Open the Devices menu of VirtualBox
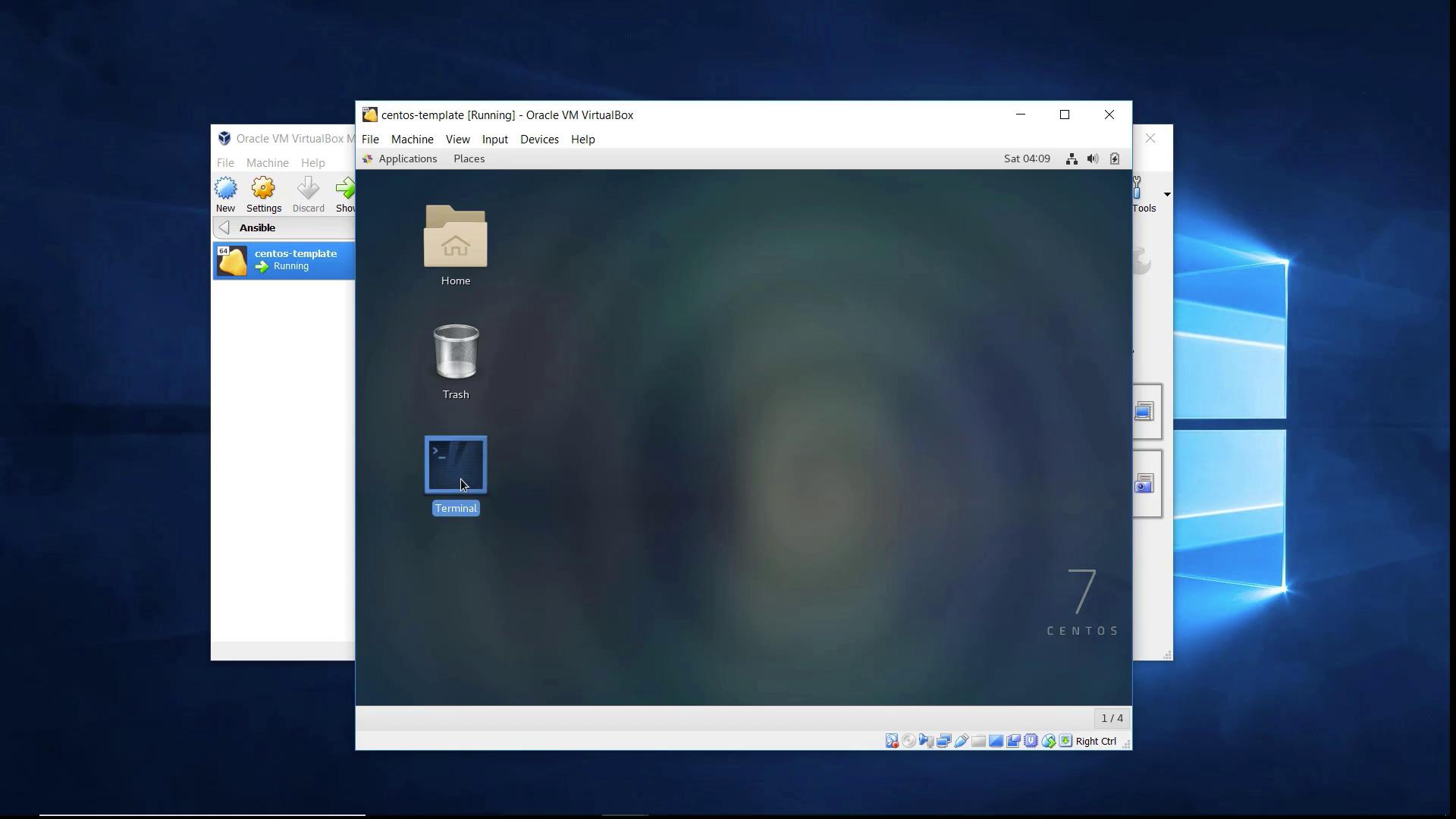 coord(539,140)
